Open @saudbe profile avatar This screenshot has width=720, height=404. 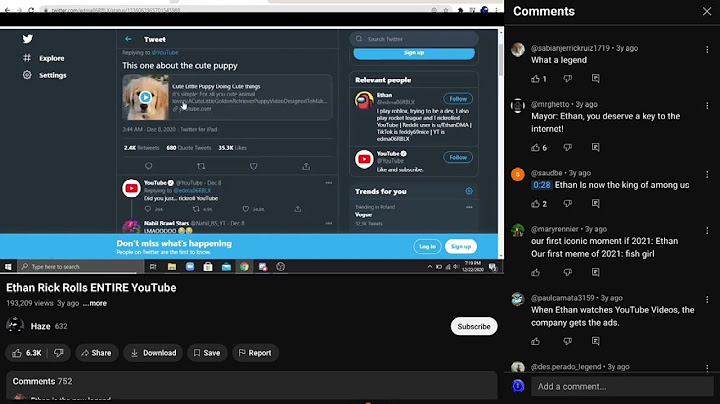tap(518, 174)
